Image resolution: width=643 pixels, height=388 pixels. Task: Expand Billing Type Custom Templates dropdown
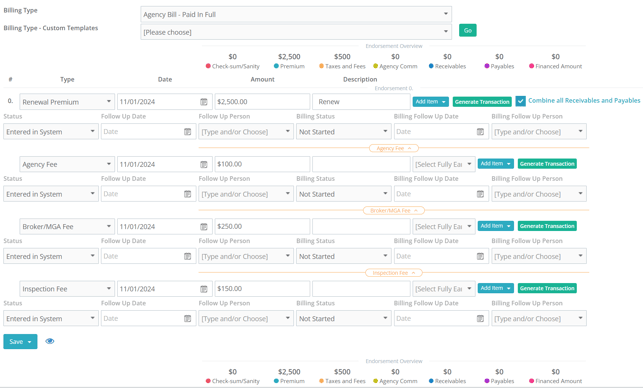tap(296, 32)
